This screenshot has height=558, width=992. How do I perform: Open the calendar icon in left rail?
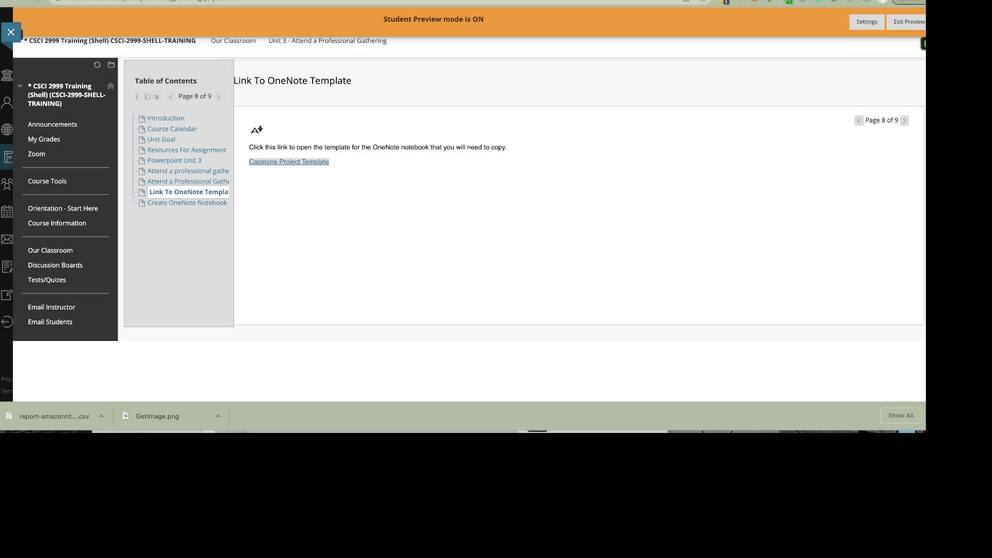(x=7, y=212)
